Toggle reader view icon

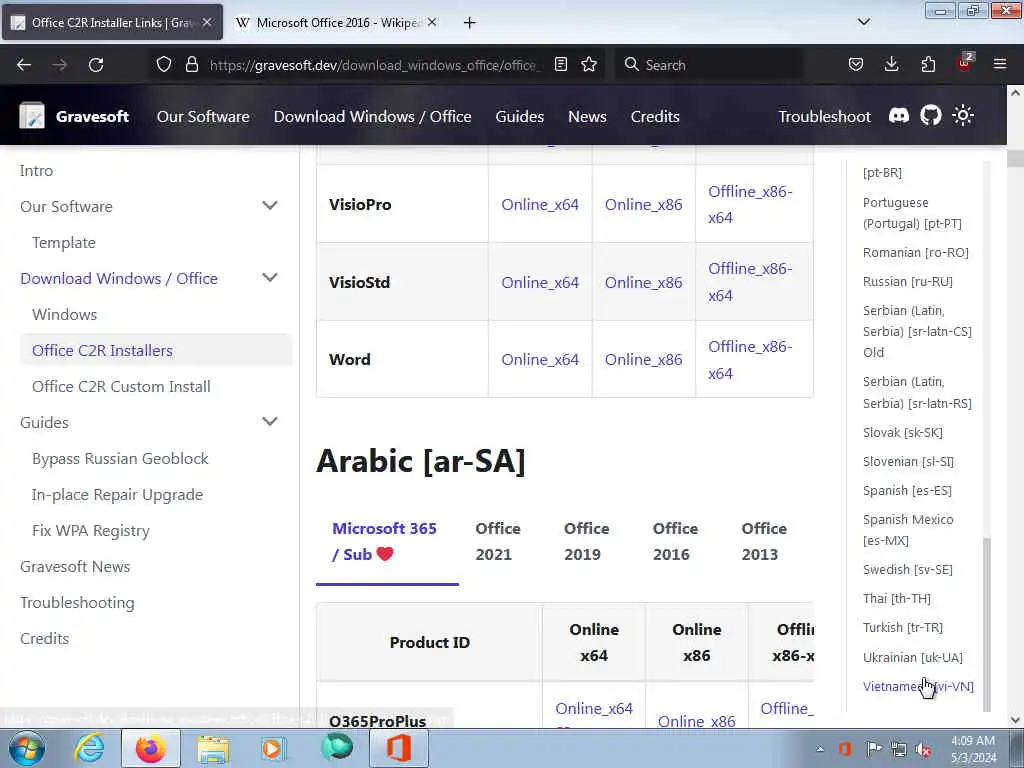[x=560, y=65]
